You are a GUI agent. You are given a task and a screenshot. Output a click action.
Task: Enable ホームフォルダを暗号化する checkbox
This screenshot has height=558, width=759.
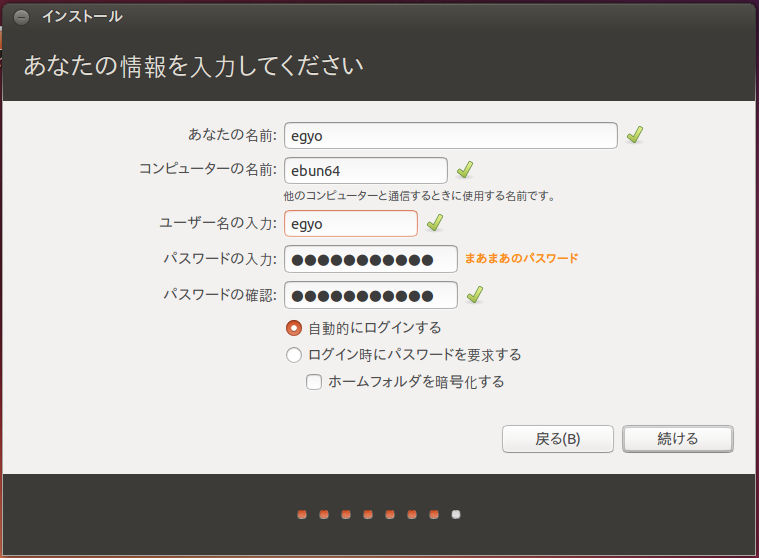[314, 382]
